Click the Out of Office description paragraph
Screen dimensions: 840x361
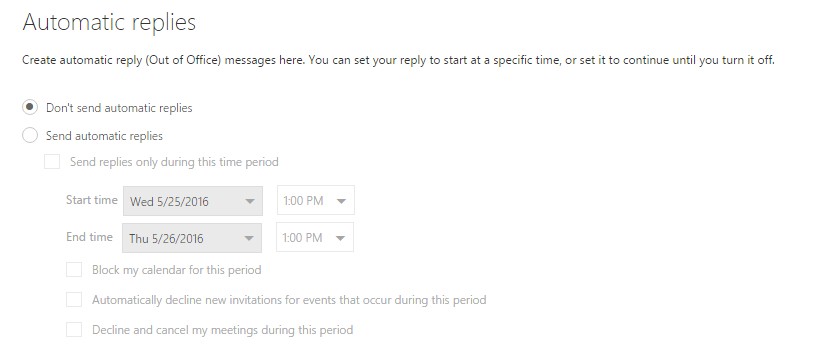click(399, 60)
